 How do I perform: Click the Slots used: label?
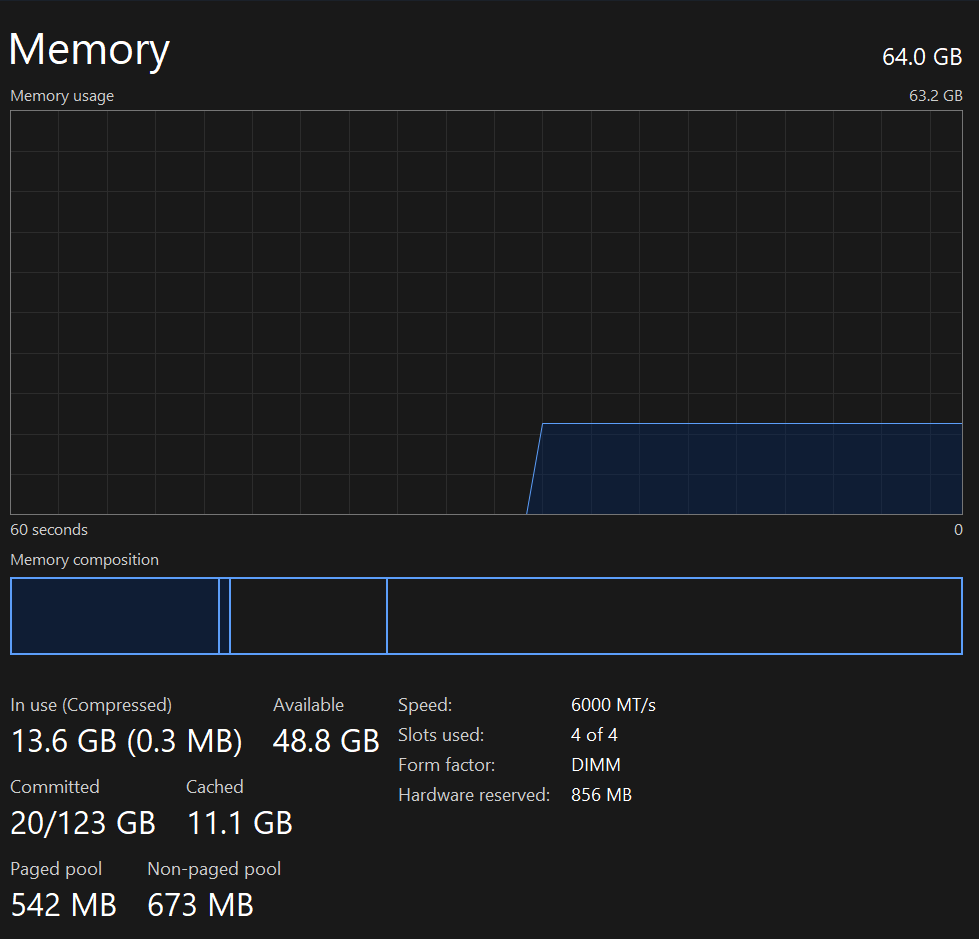[x=441, y=735]
